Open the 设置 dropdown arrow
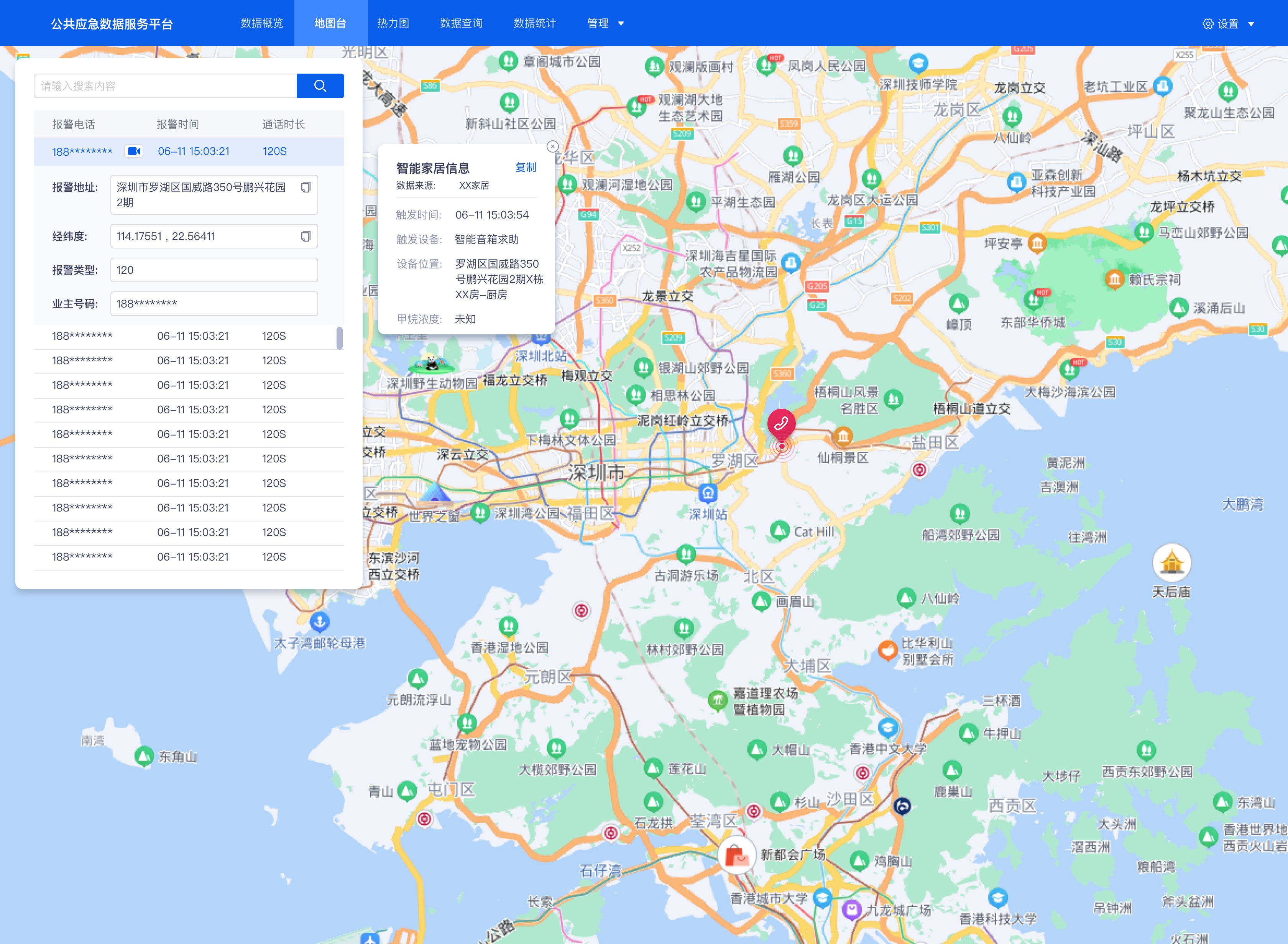Screen dimensions: 1288x944 click(1251, 24)
